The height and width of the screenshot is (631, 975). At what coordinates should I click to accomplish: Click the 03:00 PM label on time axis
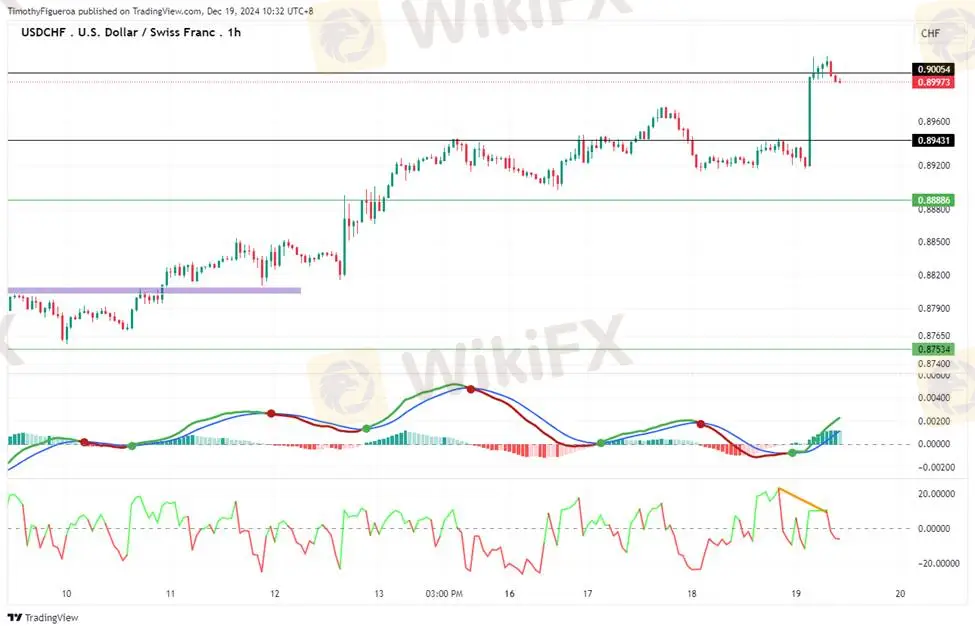pos(443,593)
